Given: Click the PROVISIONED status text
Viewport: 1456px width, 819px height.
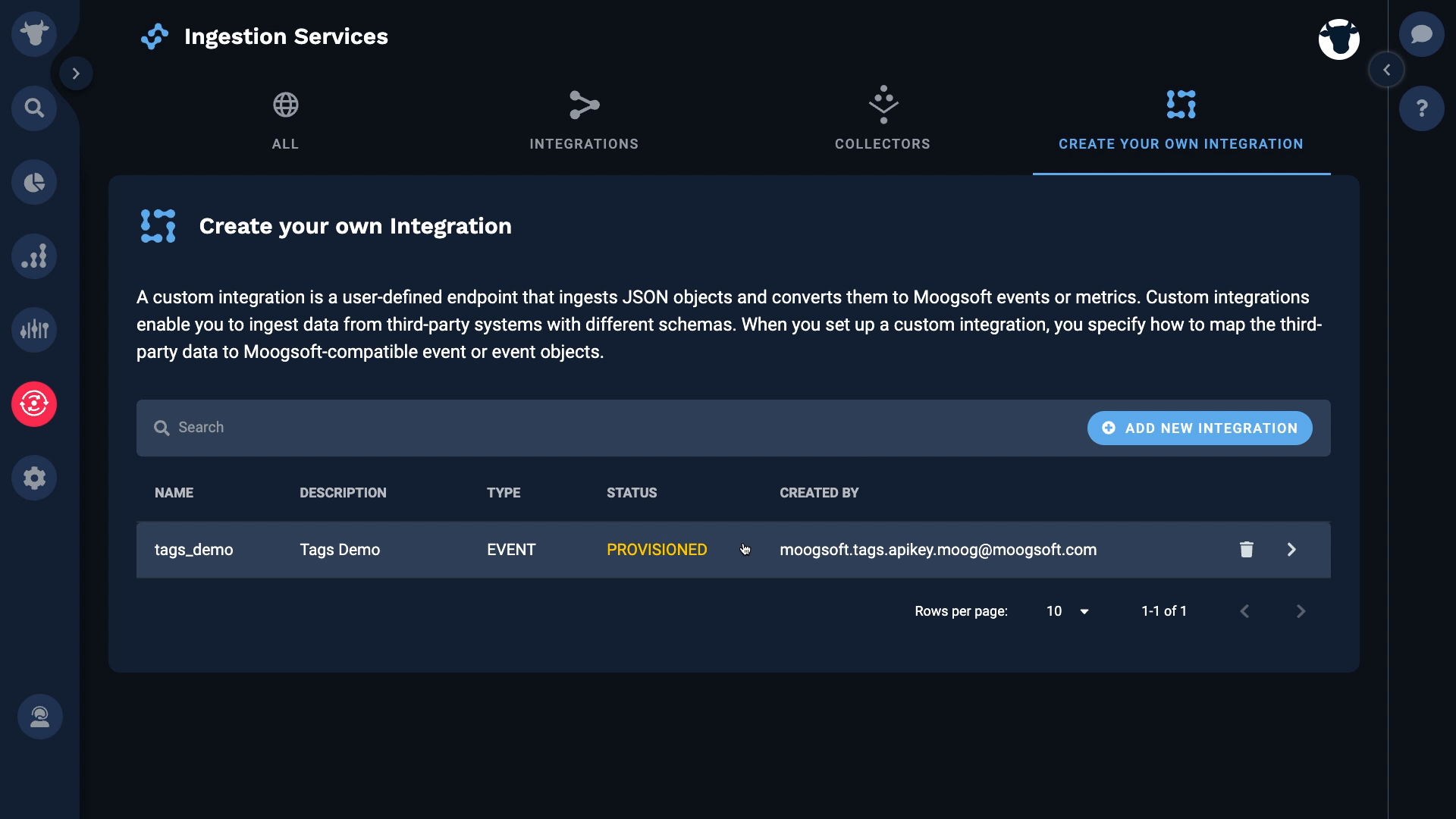Looking at the screenshot, I should (657, 550).
